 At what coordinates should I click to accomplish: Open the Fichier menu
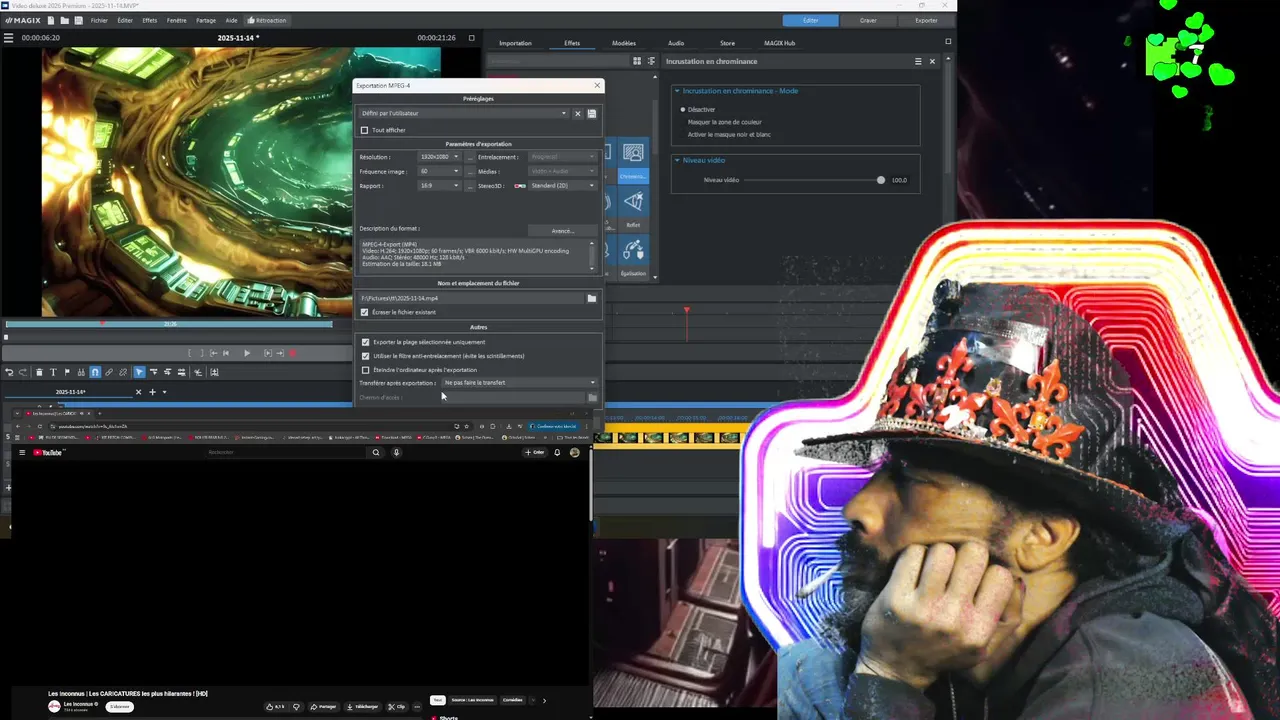click(99, 20)
